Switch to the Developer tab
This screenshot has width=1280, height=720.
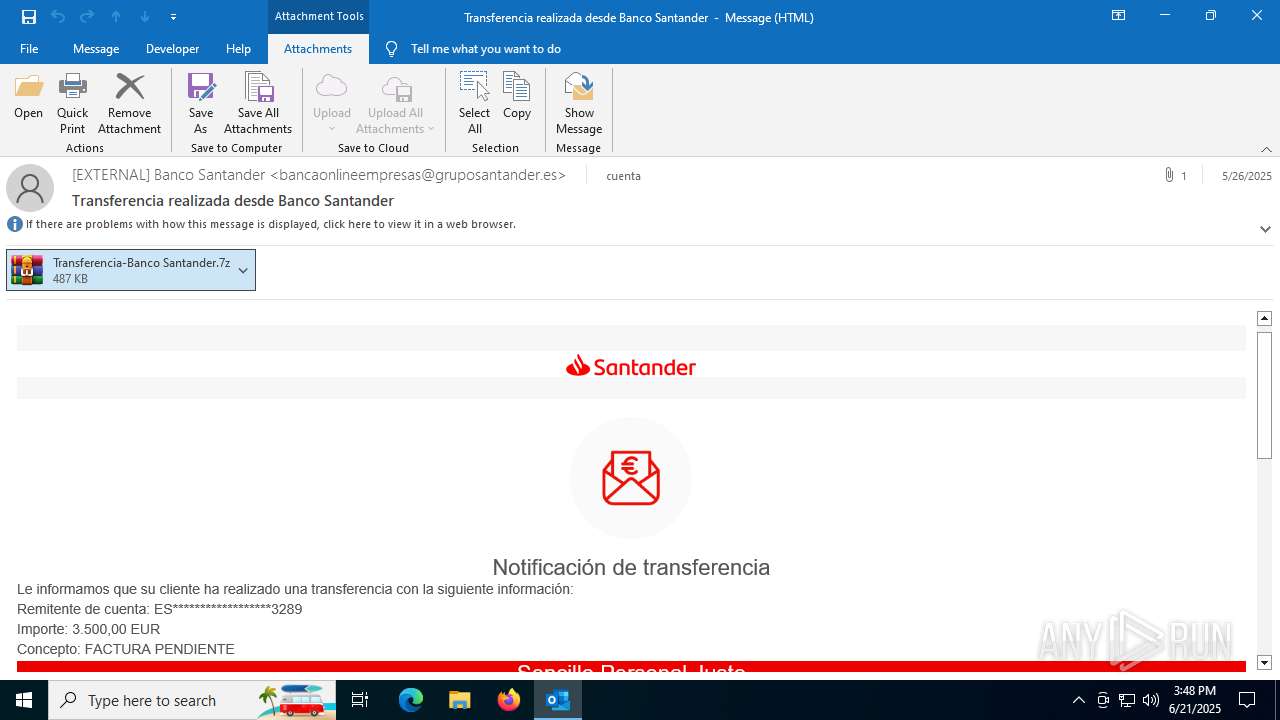[x=172, y=49]
